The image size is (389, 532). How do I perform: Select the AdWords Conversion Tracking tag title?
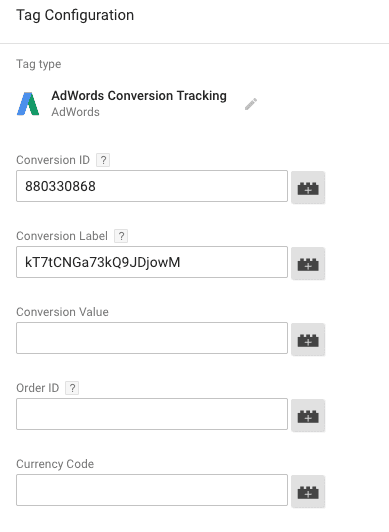[139, 96]
